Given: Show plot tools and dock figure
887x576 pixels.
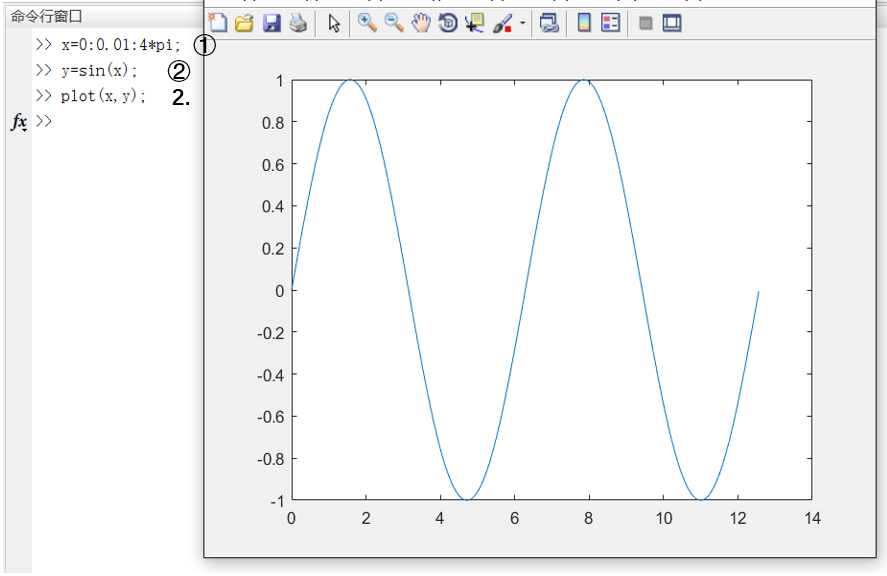Looking at the screenshot, I should 672,23.
